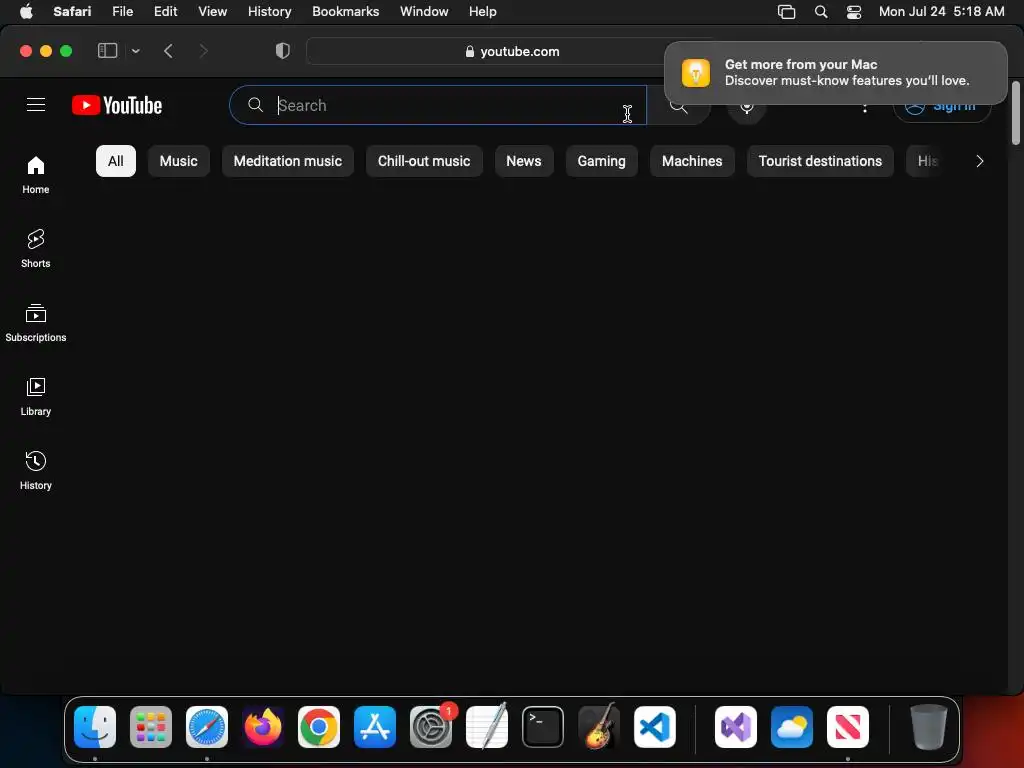
Task: Open Spotlight search in menu bar
Action: click(821, 12)
